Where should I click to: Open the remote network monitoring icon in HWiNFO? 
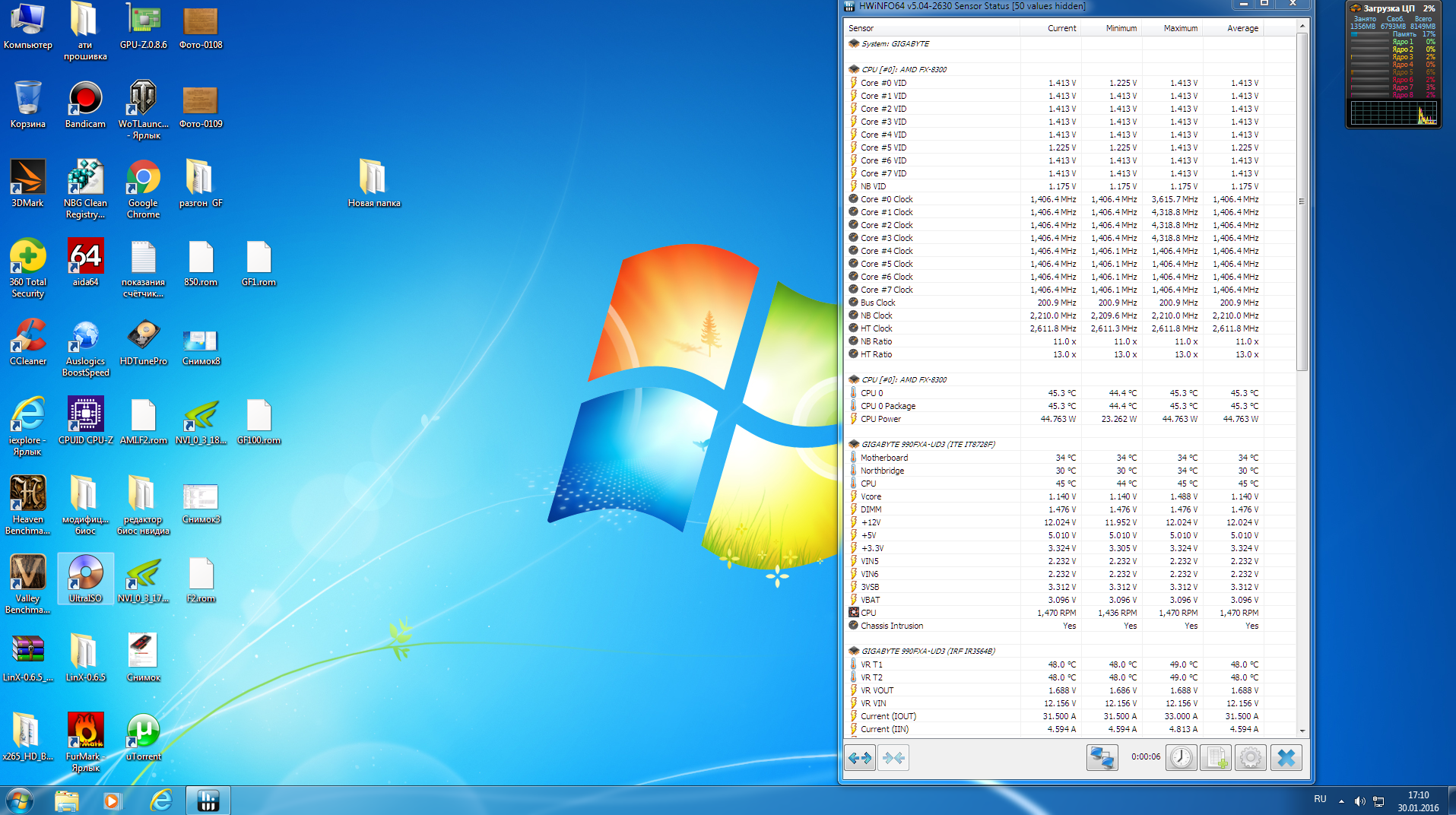1102,757
